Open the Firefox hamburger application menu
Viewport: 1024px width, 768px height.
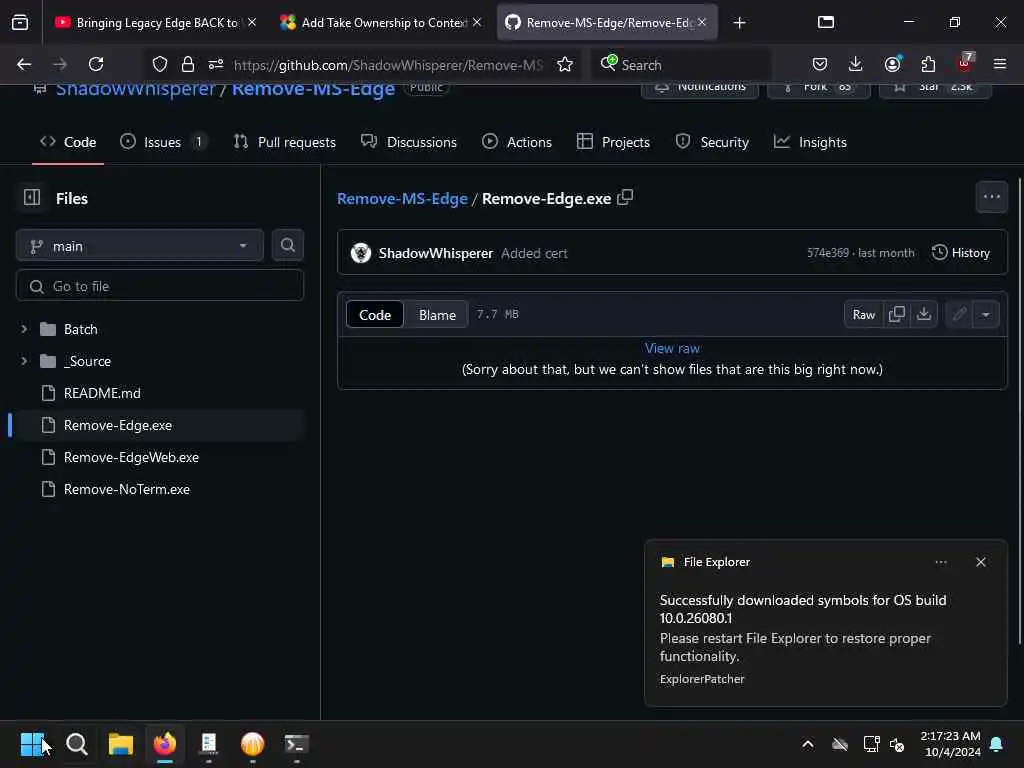(x=1000, y=64)
